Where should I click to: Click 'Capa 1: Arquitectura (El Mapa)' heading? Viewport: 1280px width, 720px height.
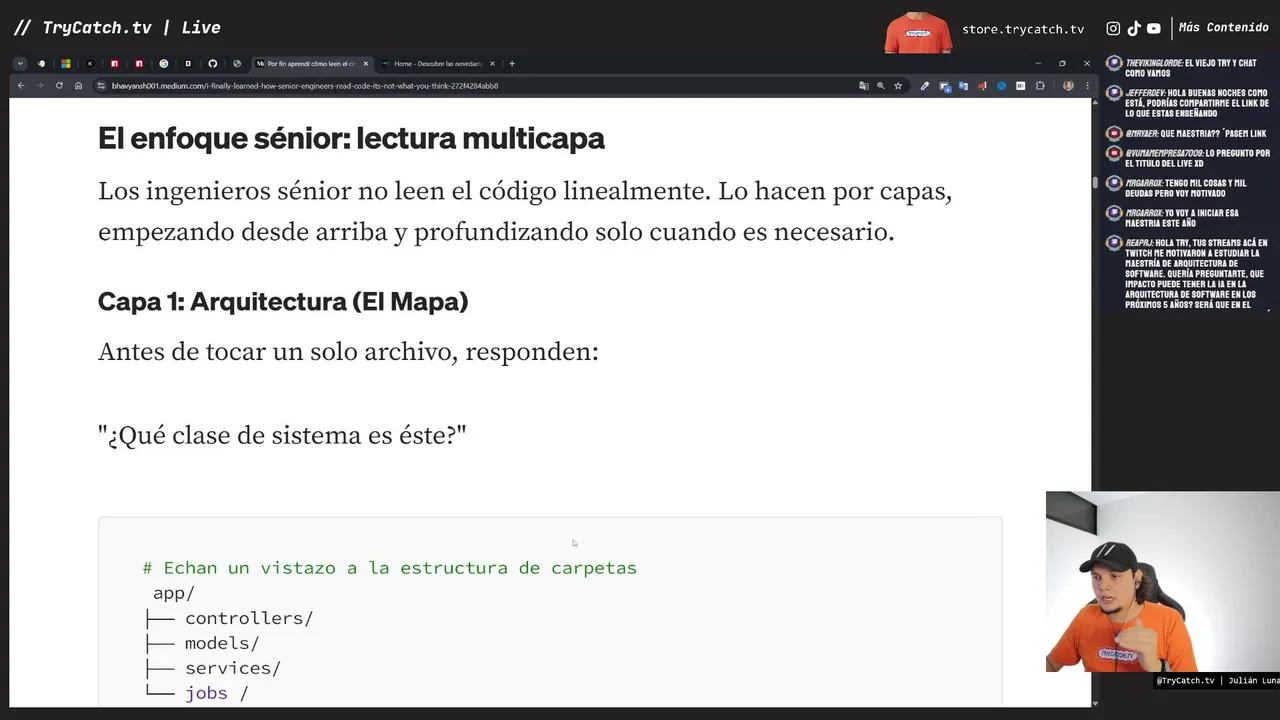pos(283,301)
